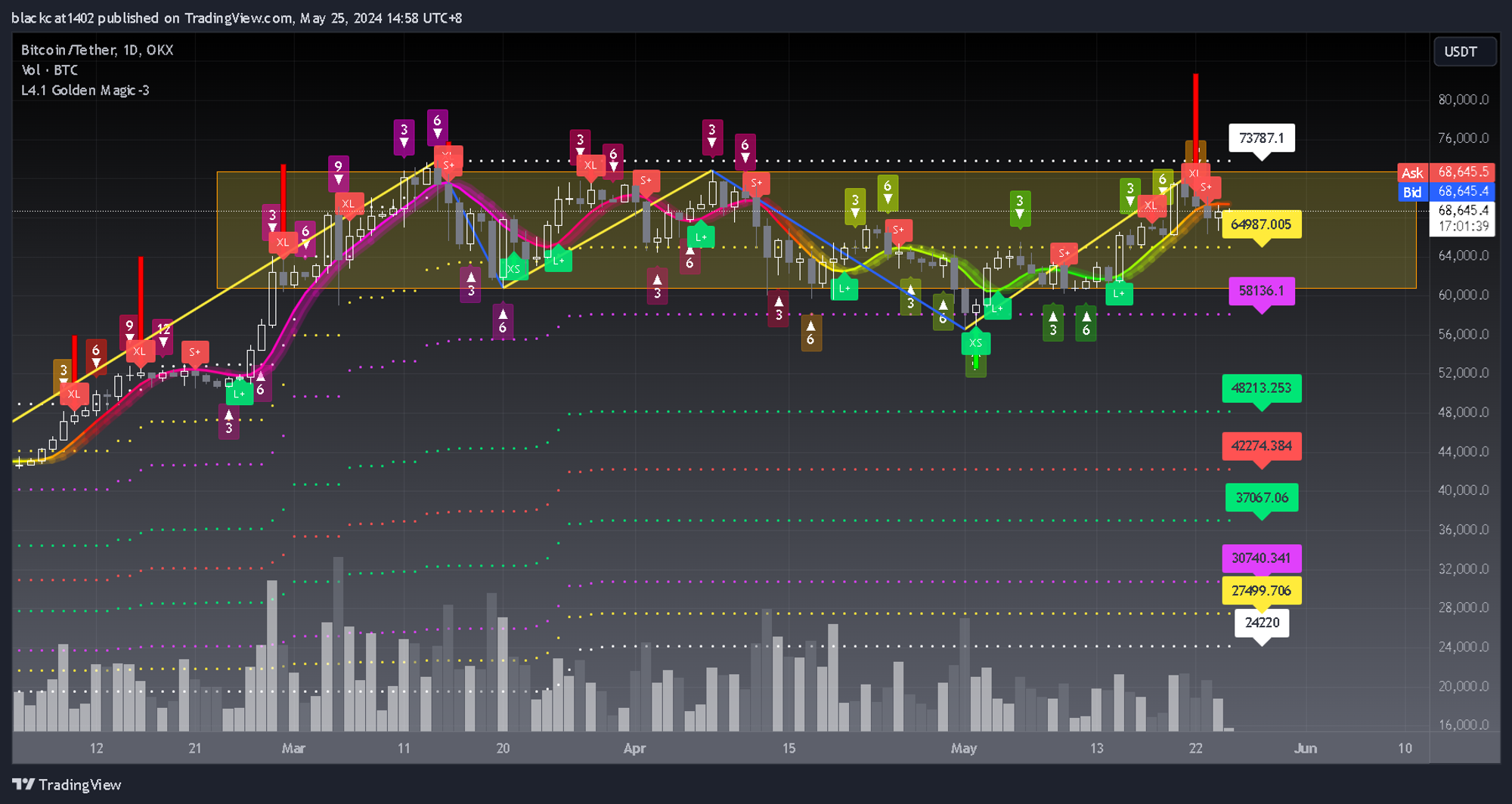Click the L4.1 Golden Magic-3 indicator legend
The width and height of the screenshot is (1512, 804).
[85, 91]
